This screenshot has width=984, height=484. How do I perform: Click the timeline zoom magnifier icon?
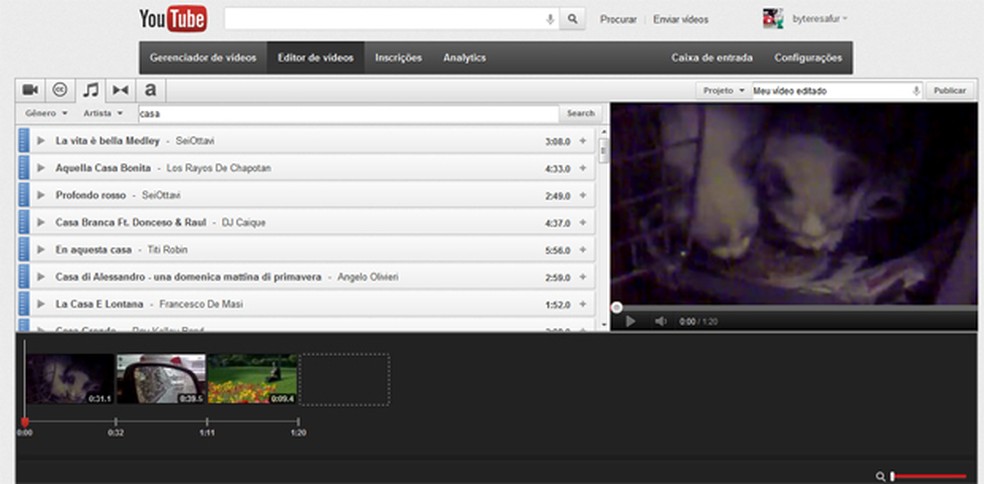(881, 476)
